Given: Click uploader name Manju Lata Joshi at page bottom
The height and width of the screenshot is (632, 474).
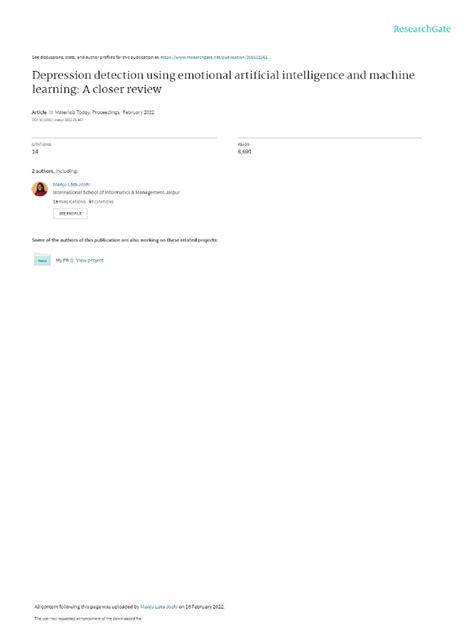Looking at the screenshot, I should point(159,607).
